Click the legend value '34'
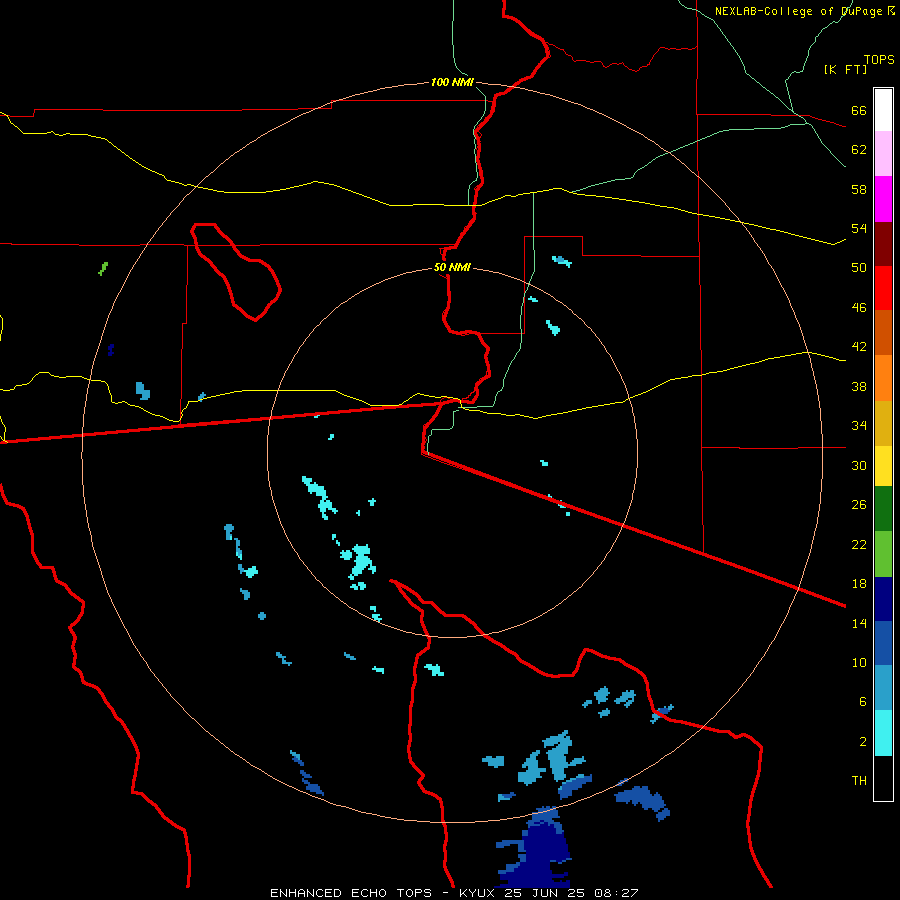The image size is (900, 900). click(x=859, y=425)
